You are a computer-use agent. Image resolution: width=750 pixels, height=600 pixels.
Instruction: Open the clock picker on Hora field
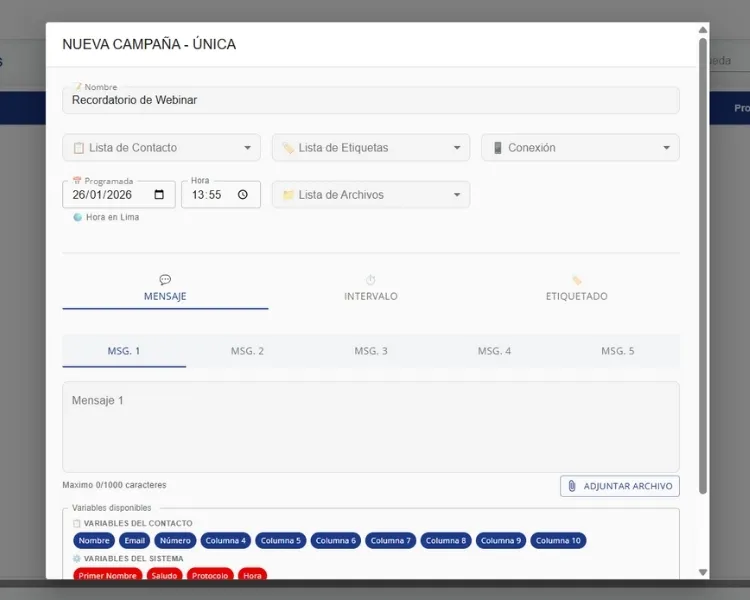click(x=243, y=195)
